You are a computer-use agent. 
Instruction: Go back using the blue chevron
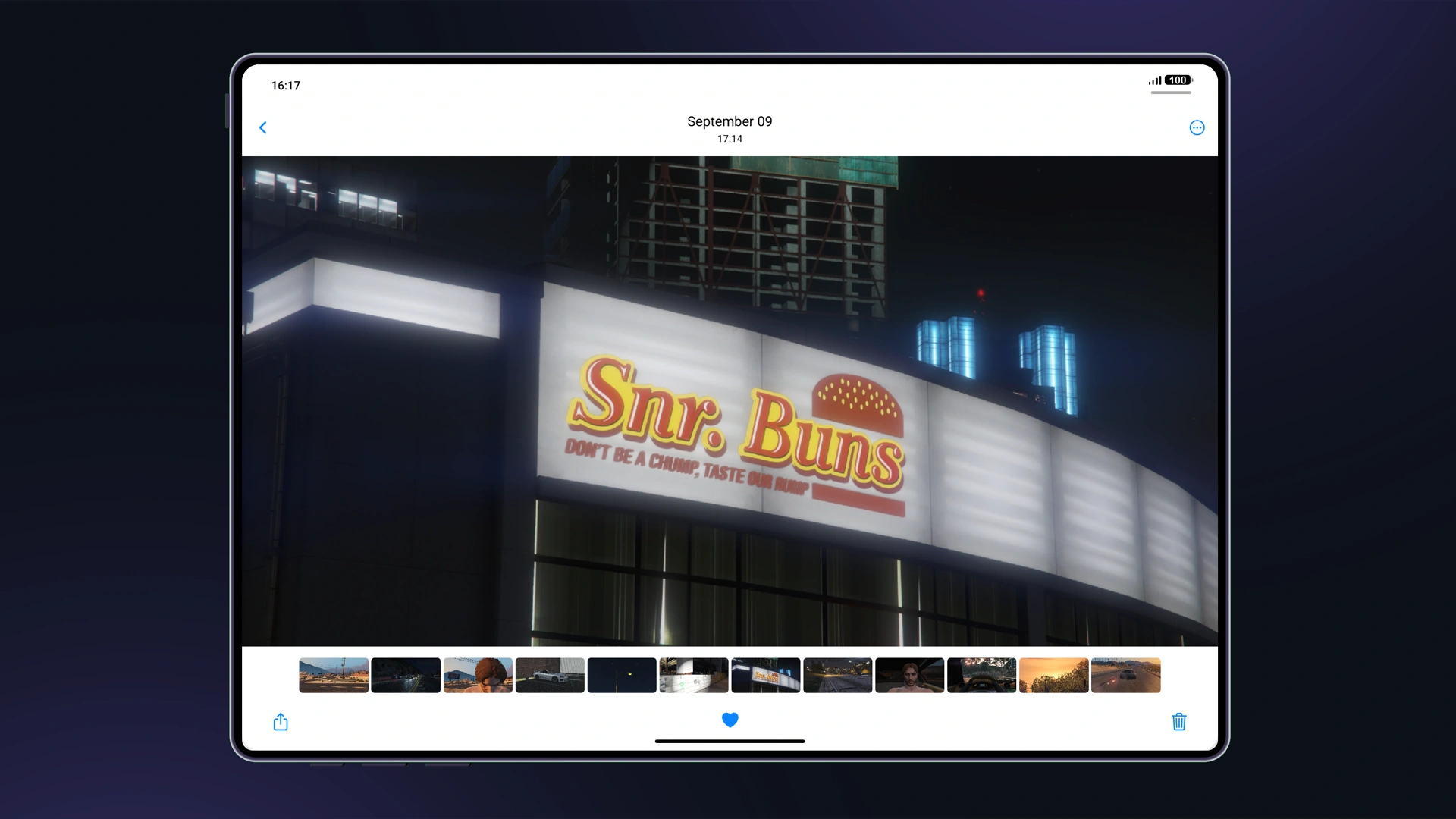point(263,127)
